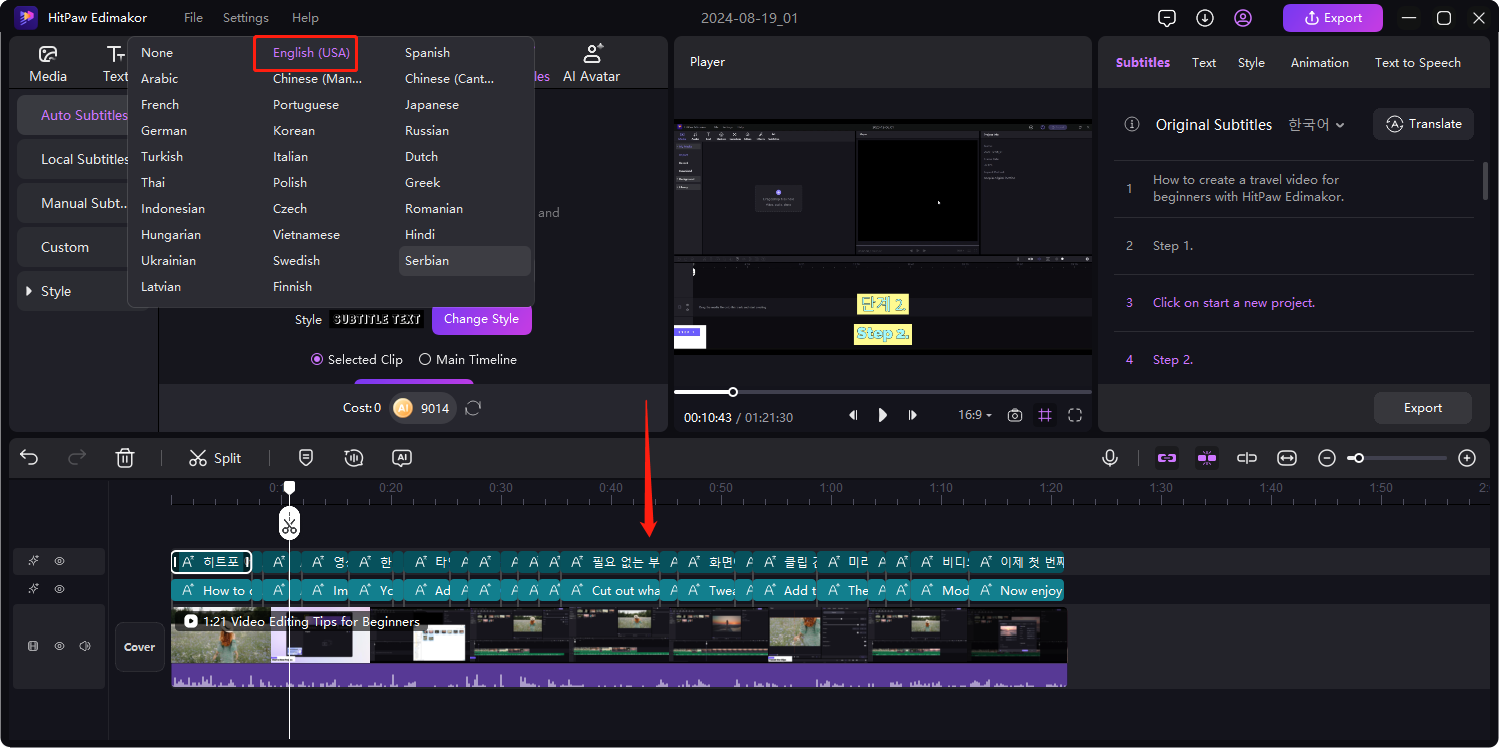Select the 'Now enjoy' subtitle clip
Viewport: 1499px width, 748px height.
coord(1017,590)
